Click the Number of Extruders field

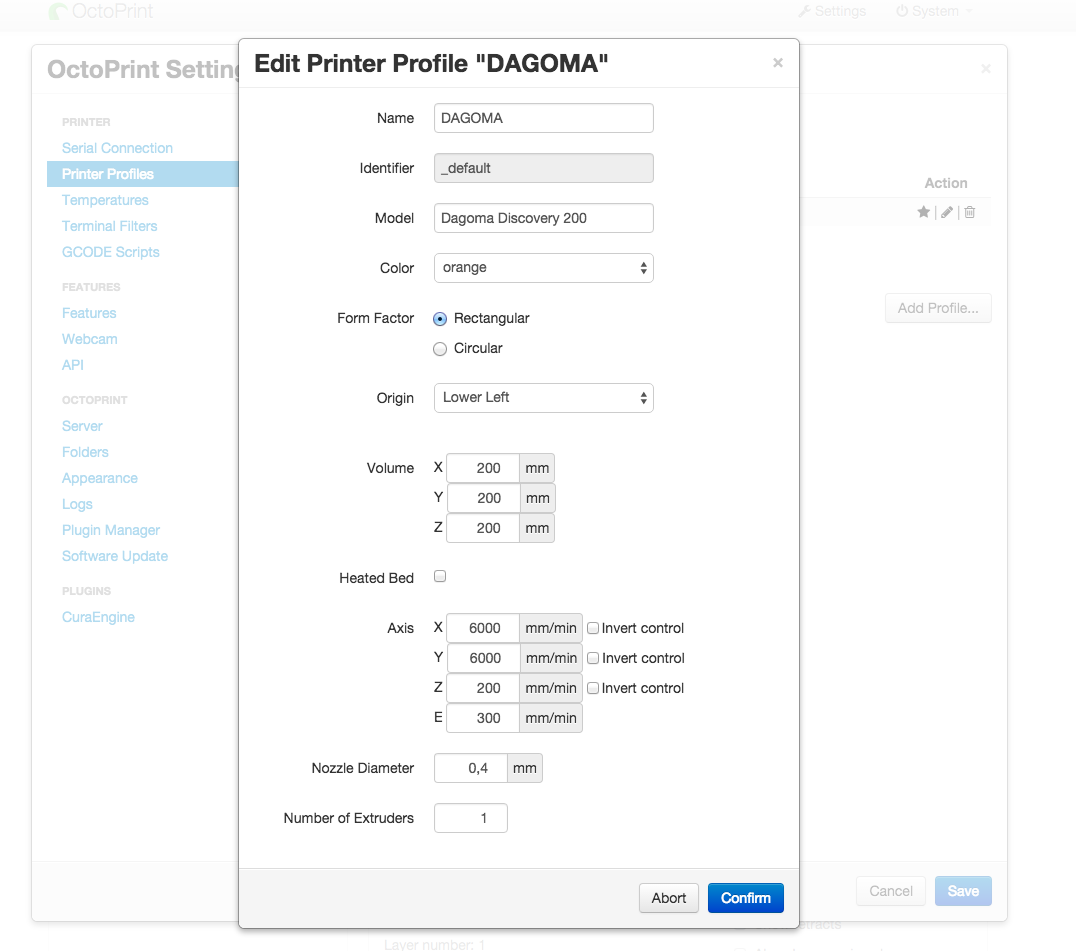[x=471, y=819]
